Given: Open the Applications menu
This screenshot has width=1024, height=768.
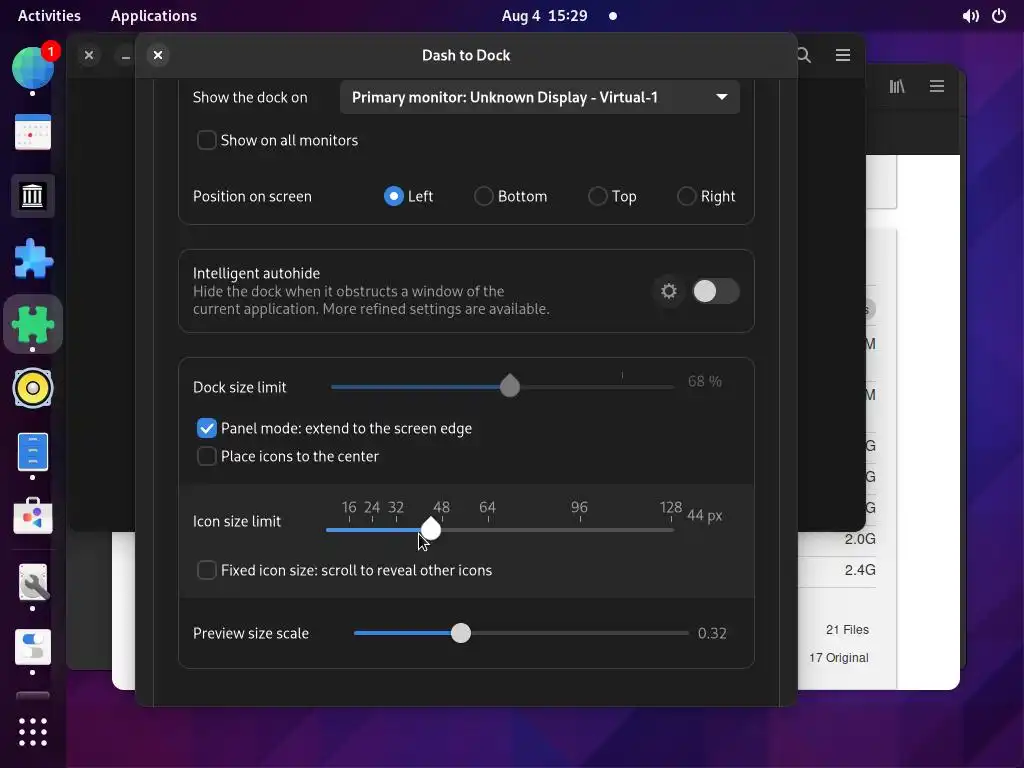Looking at the screenshot, I should [153, 16].
